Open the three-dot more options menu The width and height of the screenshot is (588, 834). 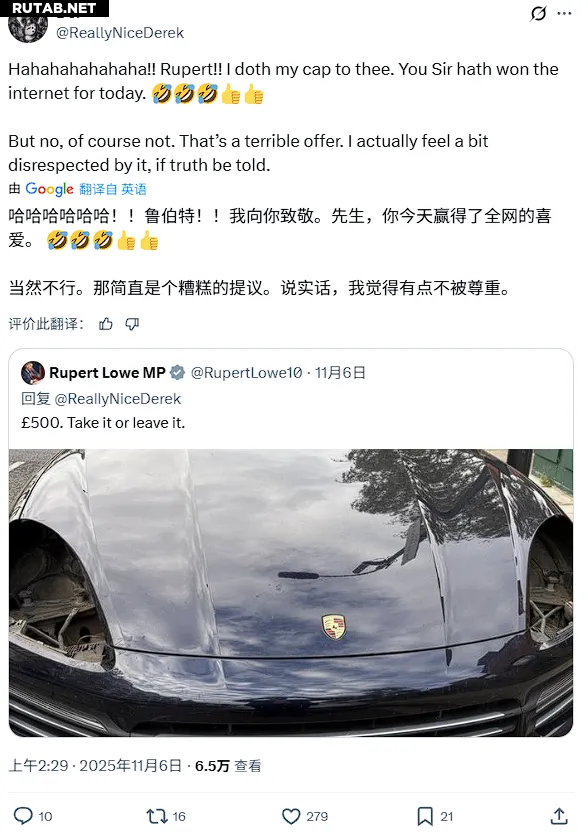(x=564, y=13)
